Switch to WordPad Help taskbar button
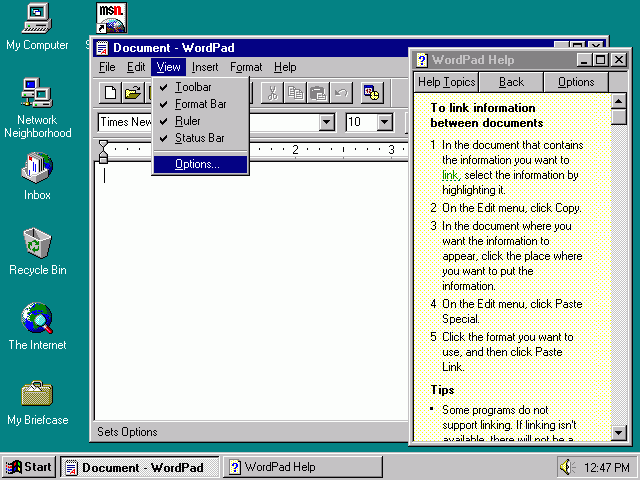This screenshot has height=480, width=640. (302, 467)
